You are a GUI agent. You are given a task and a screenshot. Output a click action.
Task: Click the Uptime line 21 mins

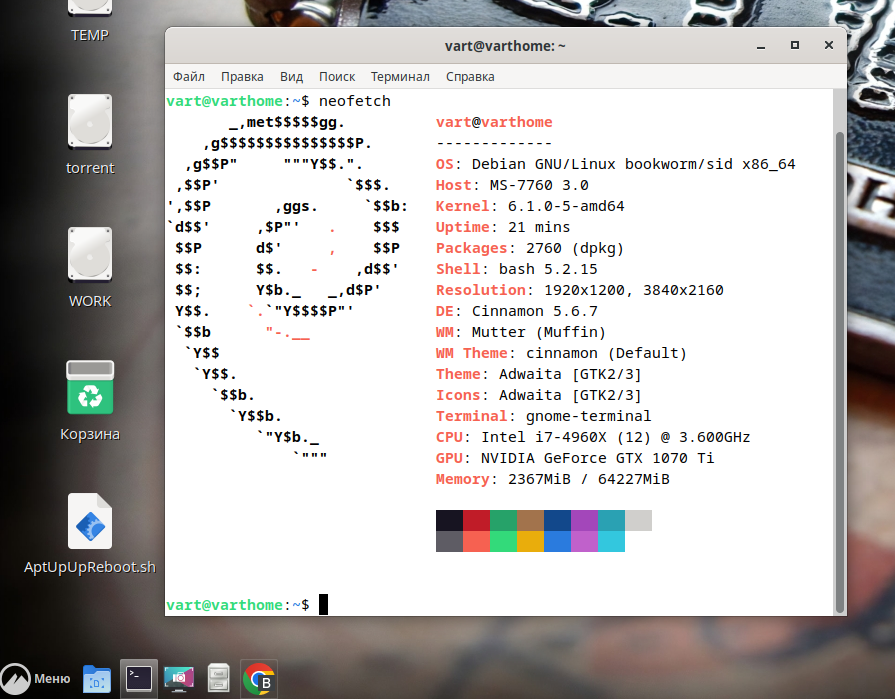click(x=503, y=227)
